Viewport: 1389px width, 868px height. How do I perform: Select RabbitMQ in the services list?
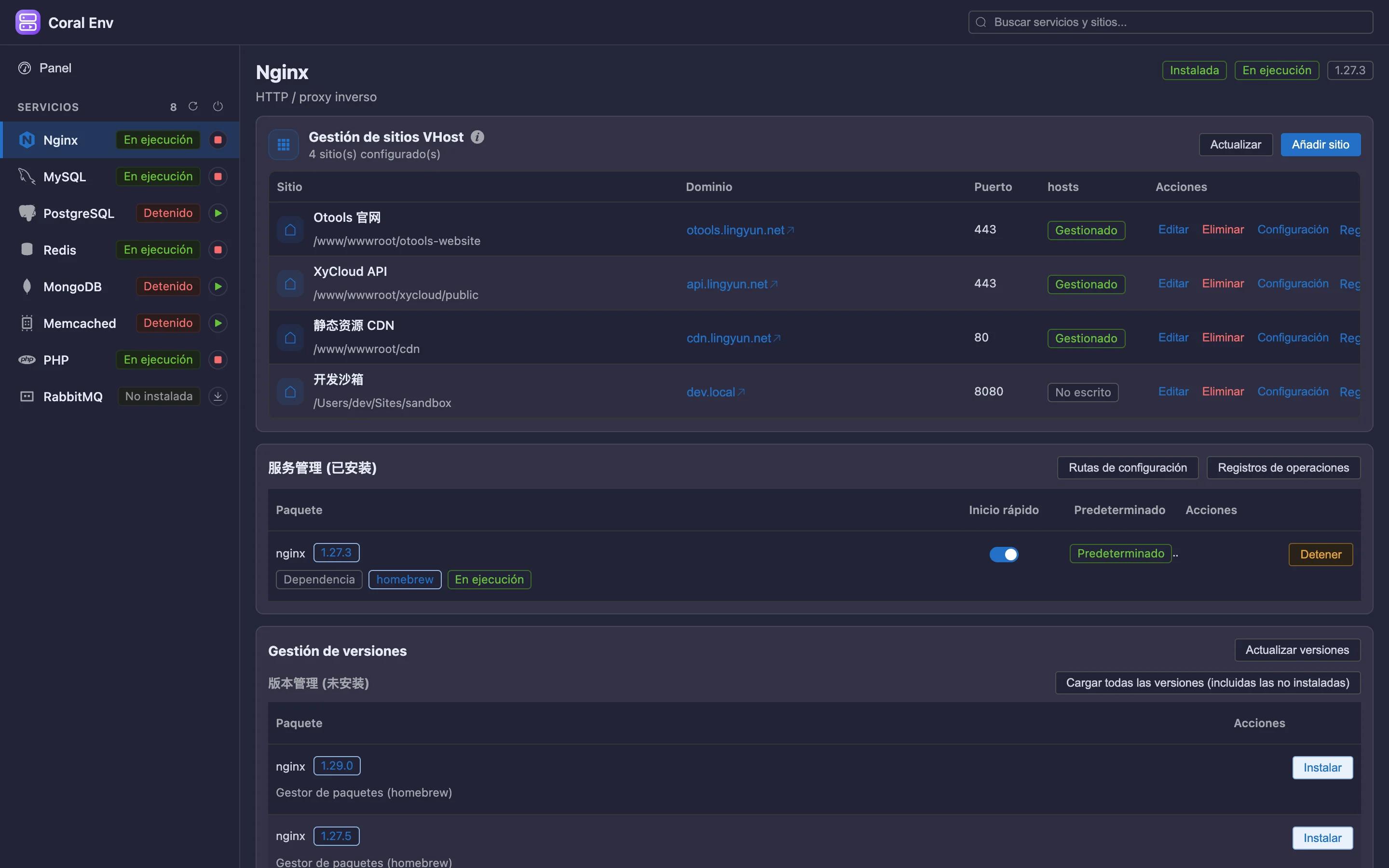coord(120,396)
